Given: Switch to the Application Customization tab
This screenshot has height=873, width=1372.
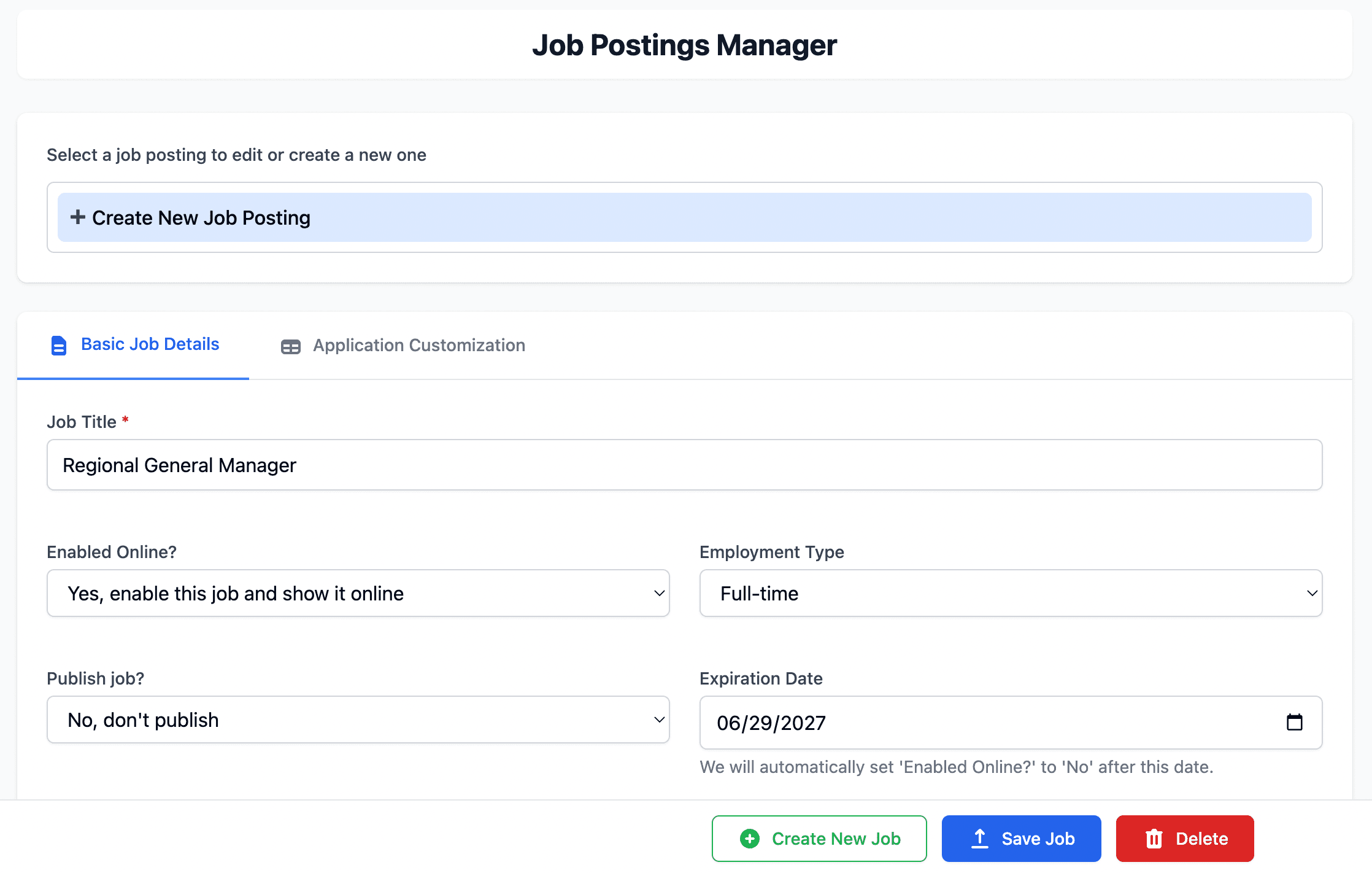Looking at the screenshot, I should coord(403,345).
